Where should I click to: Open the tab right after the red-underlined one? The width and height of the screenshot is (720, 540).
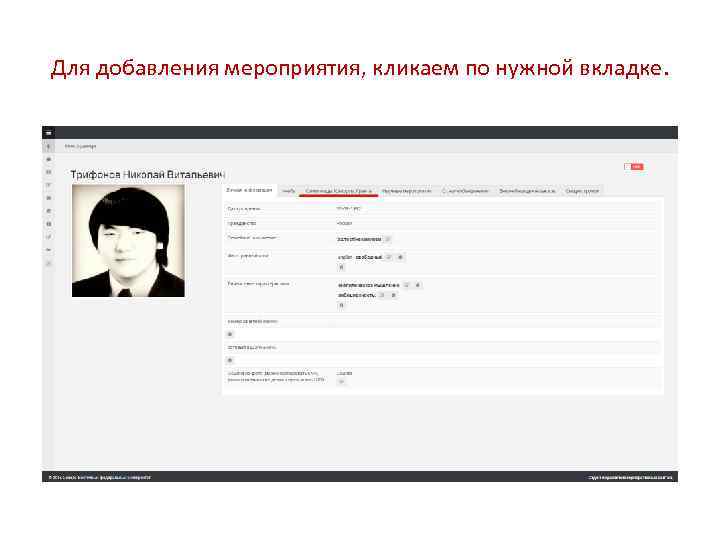tap(406, 191)
